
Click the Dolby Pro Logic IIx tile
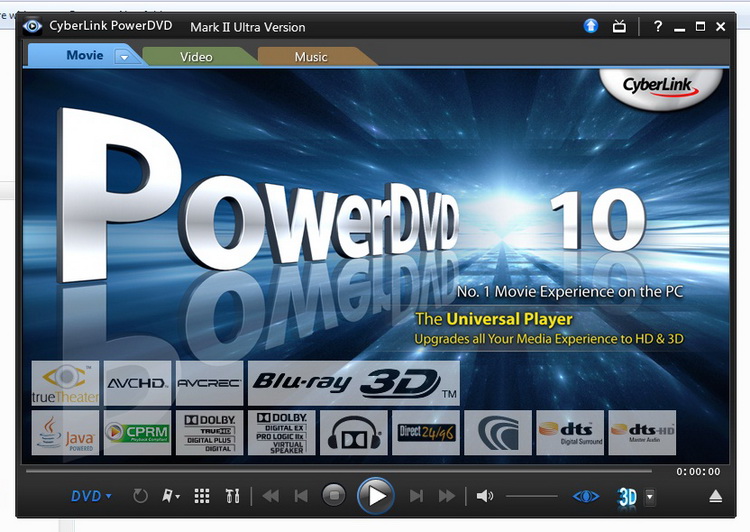[x=282, y=432]
